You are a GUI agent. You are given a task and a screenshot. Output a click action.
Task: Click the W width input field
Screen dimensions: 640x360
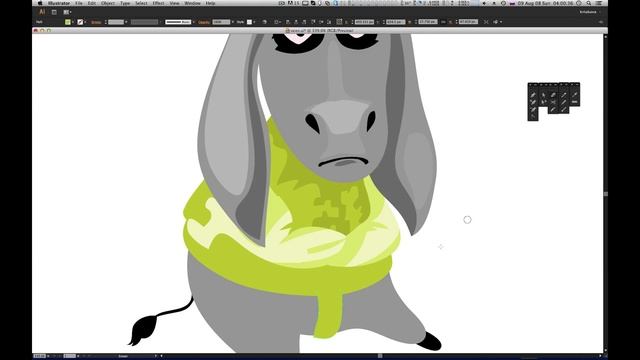pos(428,22)
